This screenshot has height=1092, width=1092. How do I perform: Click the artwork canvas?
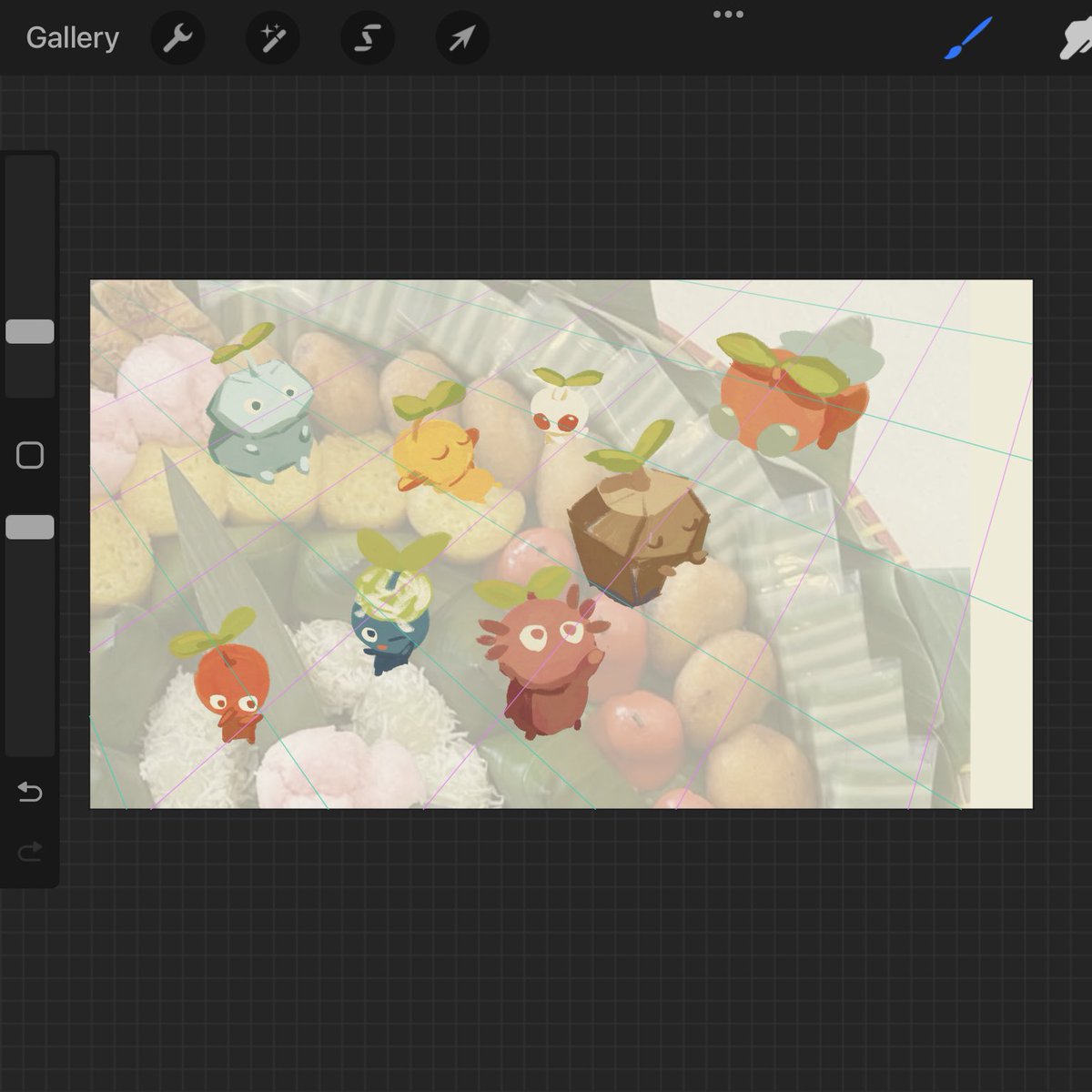tap(561, 544)
